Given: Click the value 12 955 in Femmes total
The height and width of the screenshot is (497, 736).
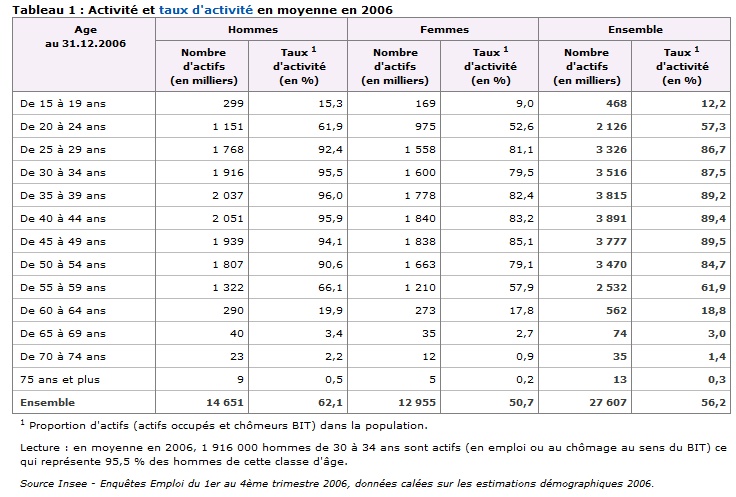Looking at the screenshot, I should pos(417,403).
